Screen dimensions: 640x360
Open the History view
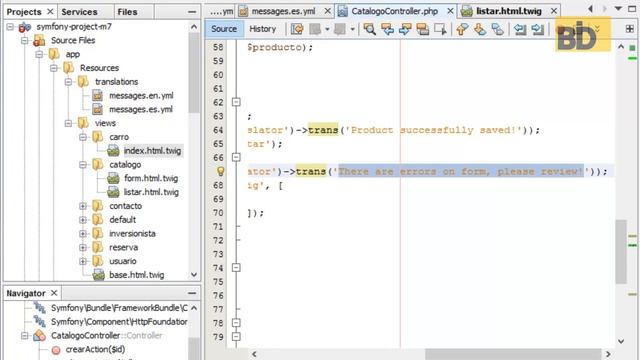(x=262, y=29)
